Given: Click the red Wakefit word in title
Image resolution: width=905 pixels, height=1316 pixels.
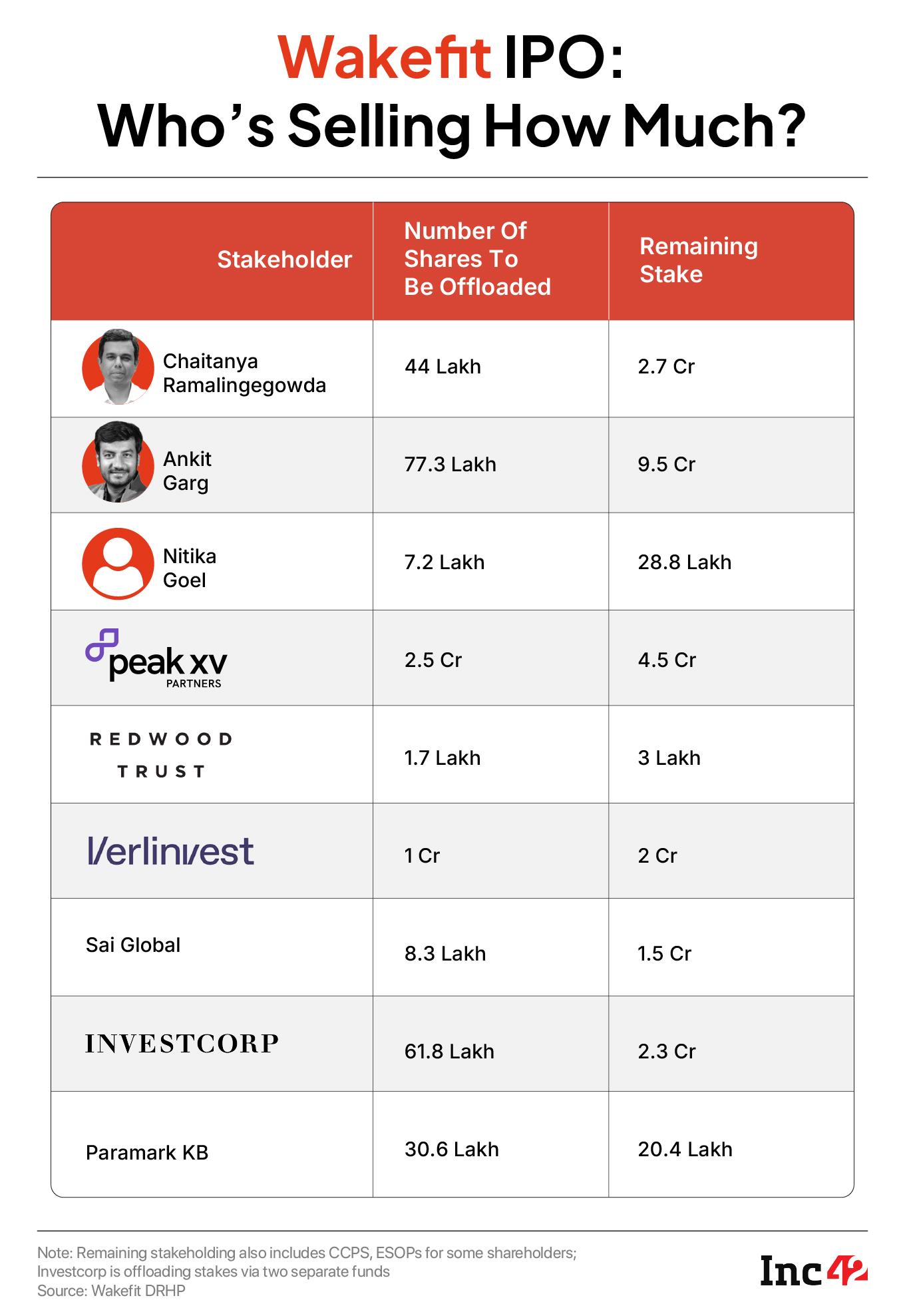Looking at the screenshot, I should tap(385, 59).
